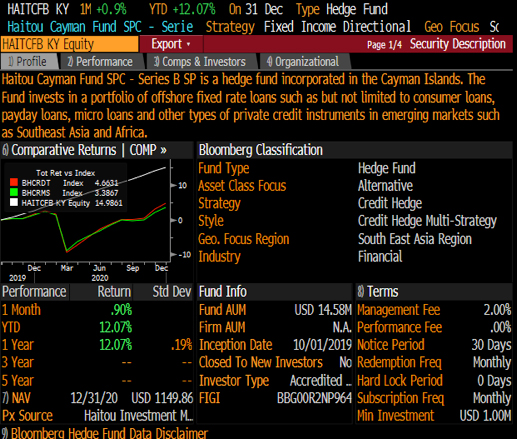Click the Industry value Financial
The image size is (517, 439).
click(380, 257)
